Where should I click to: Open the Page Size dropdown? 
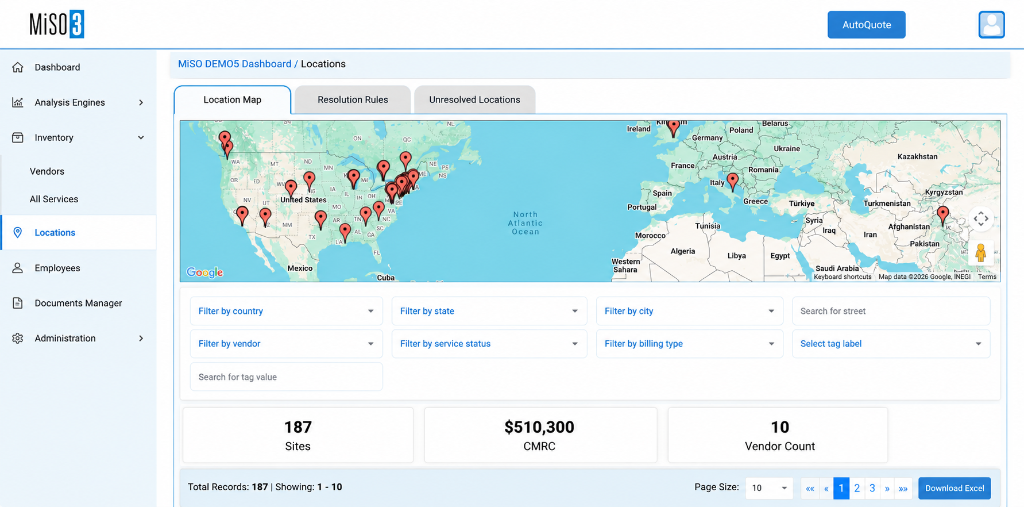[769, 488]
